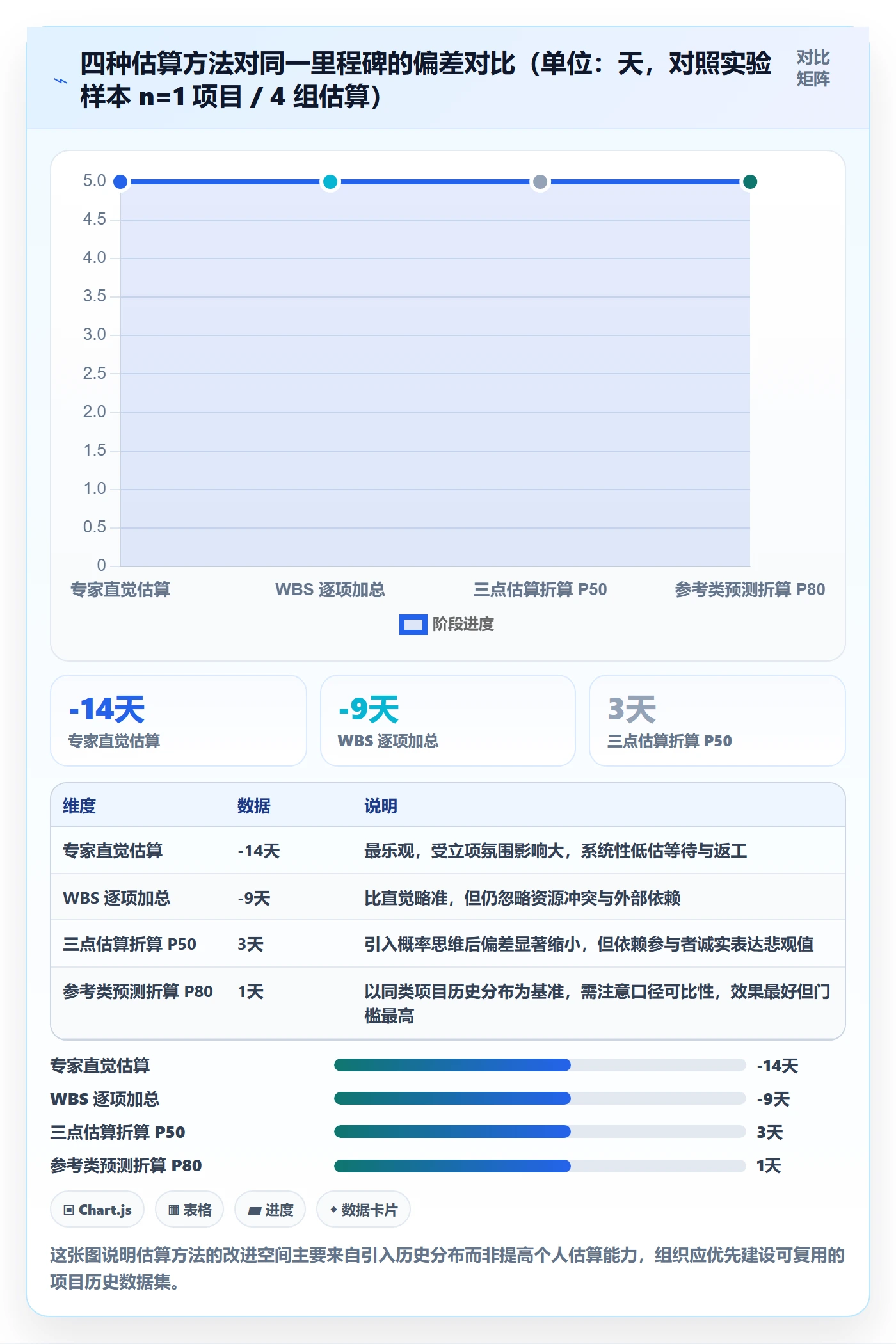
Task: Click the chart title 四种估算方法
Action: coord(425,80)
